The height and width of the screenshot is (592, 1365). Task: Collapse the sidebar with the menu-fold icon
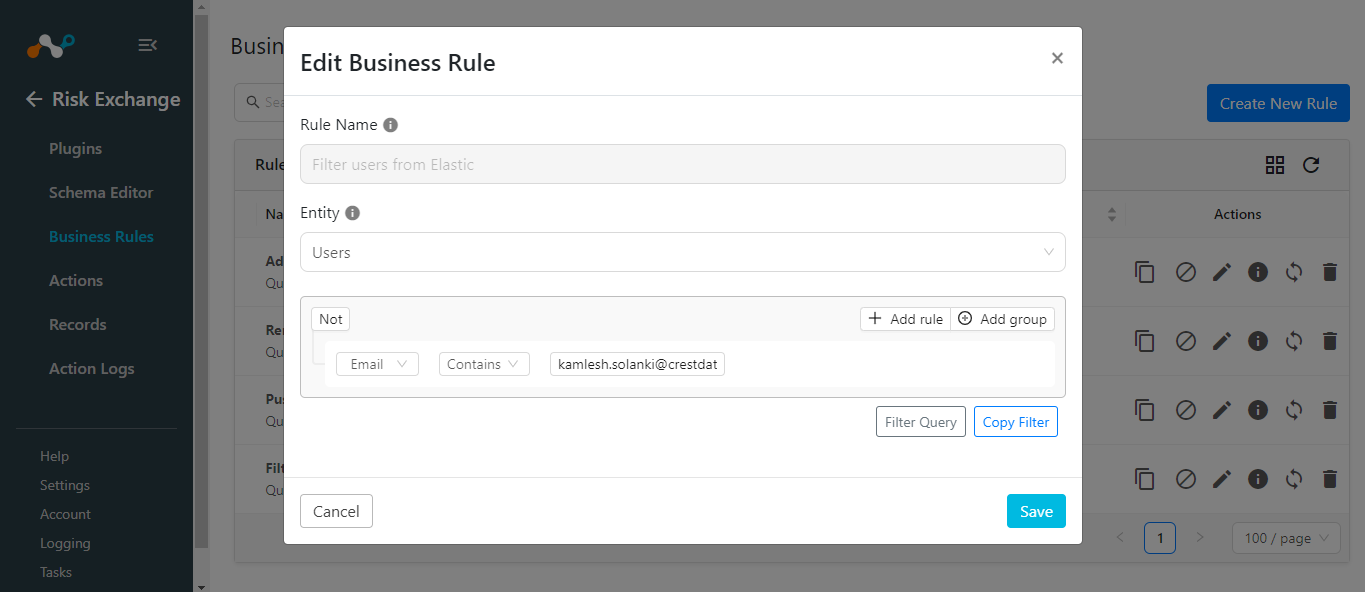(x=147, y=45)
